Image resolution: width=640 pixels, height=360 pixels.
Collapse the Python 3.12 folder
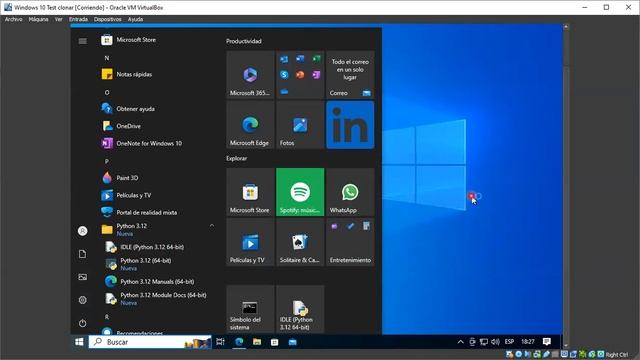tap(211, 225)
